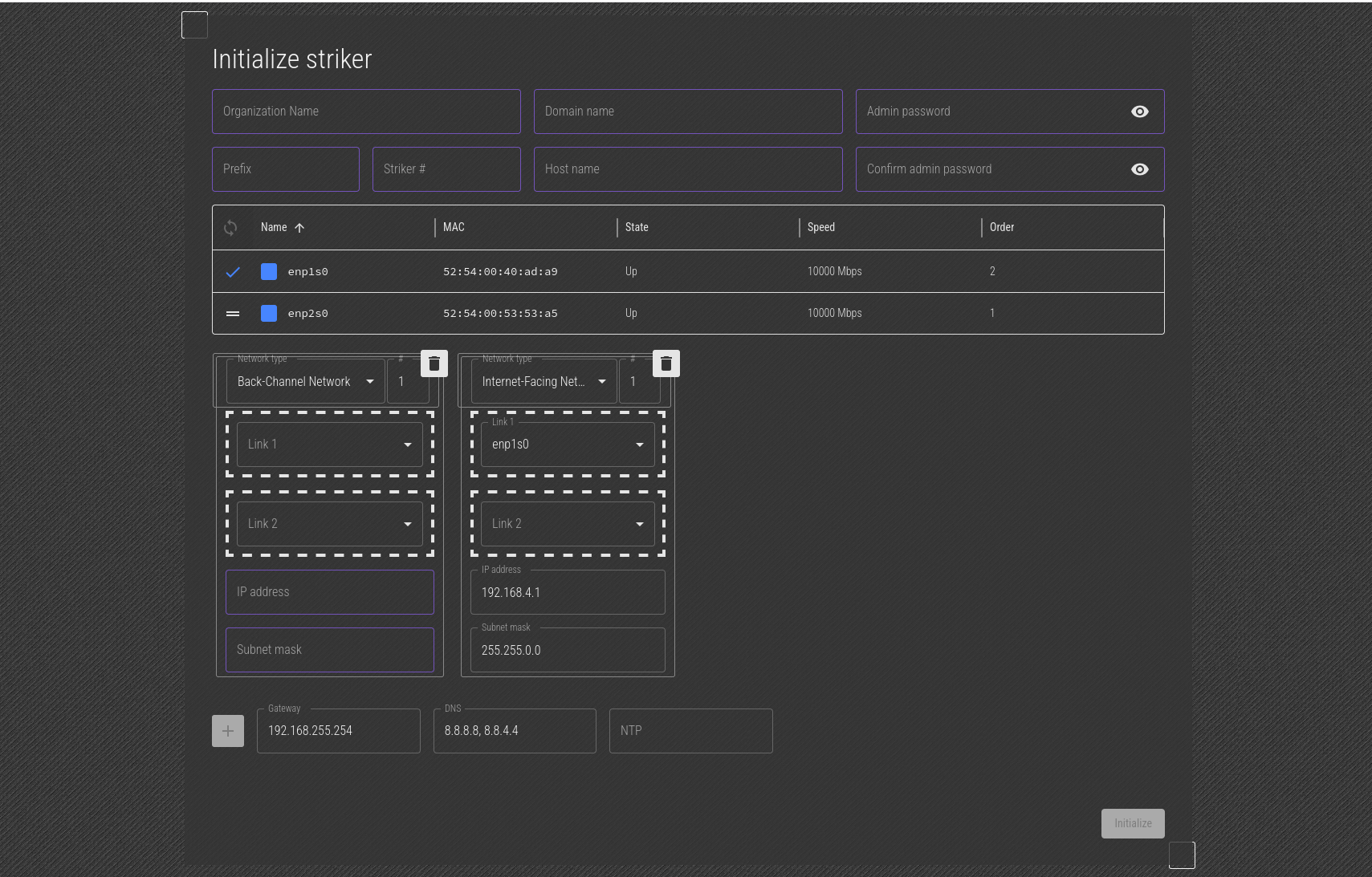Delete the Back-Channel Network card
The height and width of the screenshot is (877, 1372).
click(434, 363)
